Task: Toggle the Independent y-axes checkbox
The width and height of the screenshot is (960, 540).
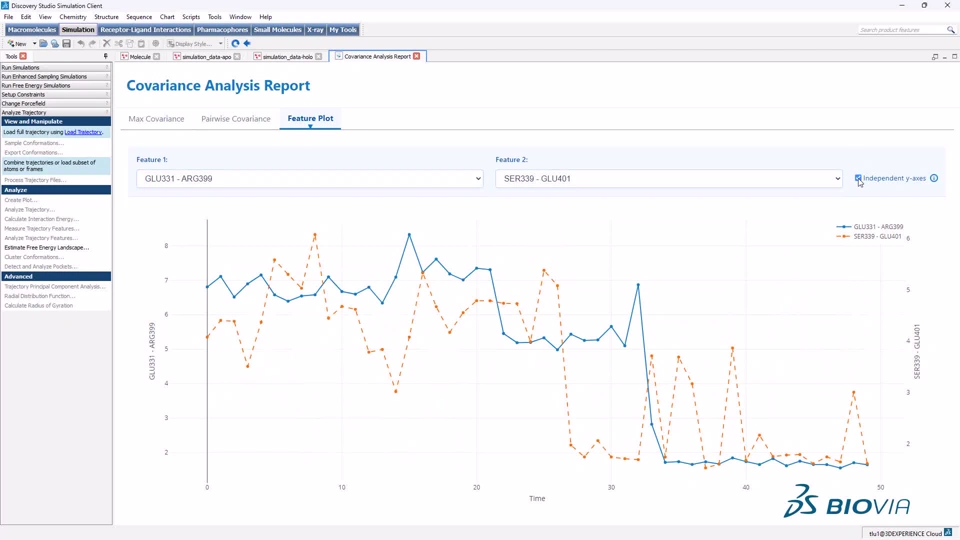Action: coord(858,178)
